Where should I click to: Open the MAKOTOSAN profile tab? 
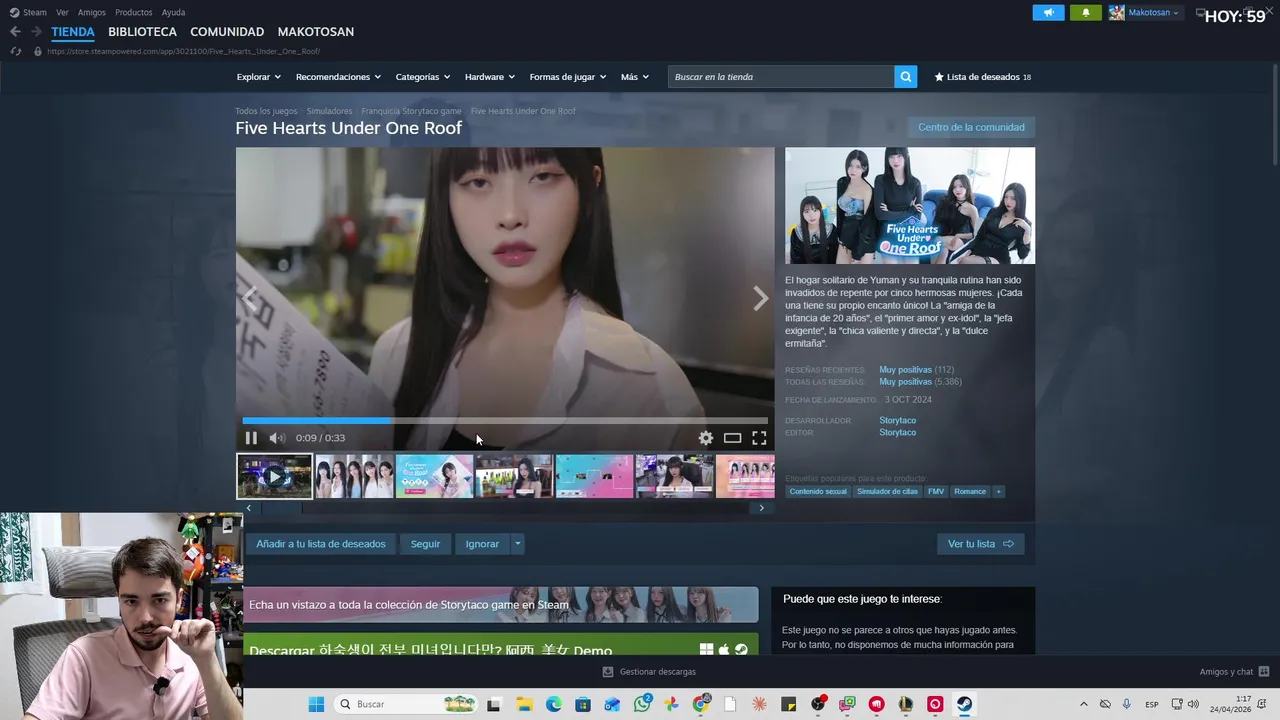(x=316, y=32)
